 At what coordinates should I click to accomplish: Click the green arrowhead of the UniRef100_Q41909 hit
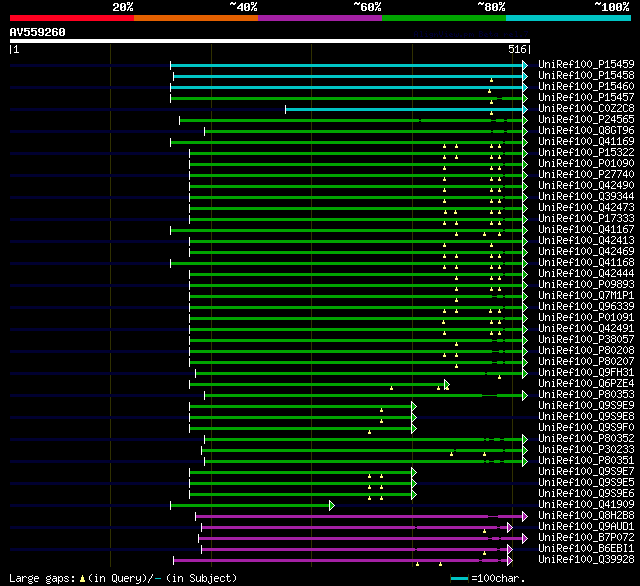tap(330, 505)
